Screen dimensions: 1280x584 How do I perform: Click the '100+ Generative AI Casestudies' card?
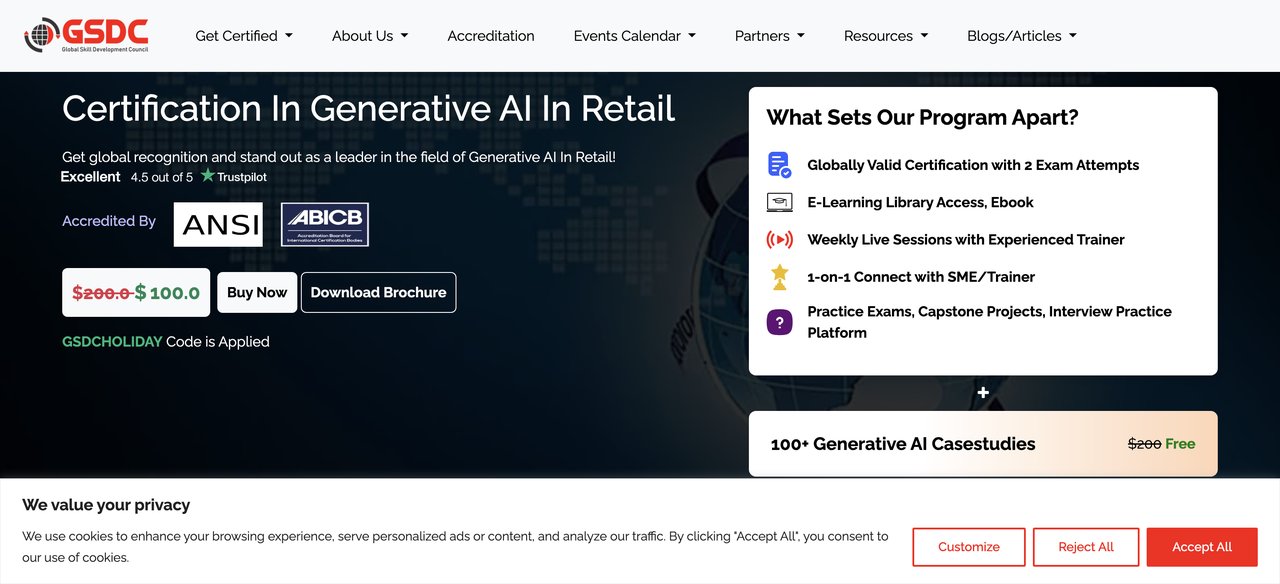pyautogui.click(x=983, y=443)
